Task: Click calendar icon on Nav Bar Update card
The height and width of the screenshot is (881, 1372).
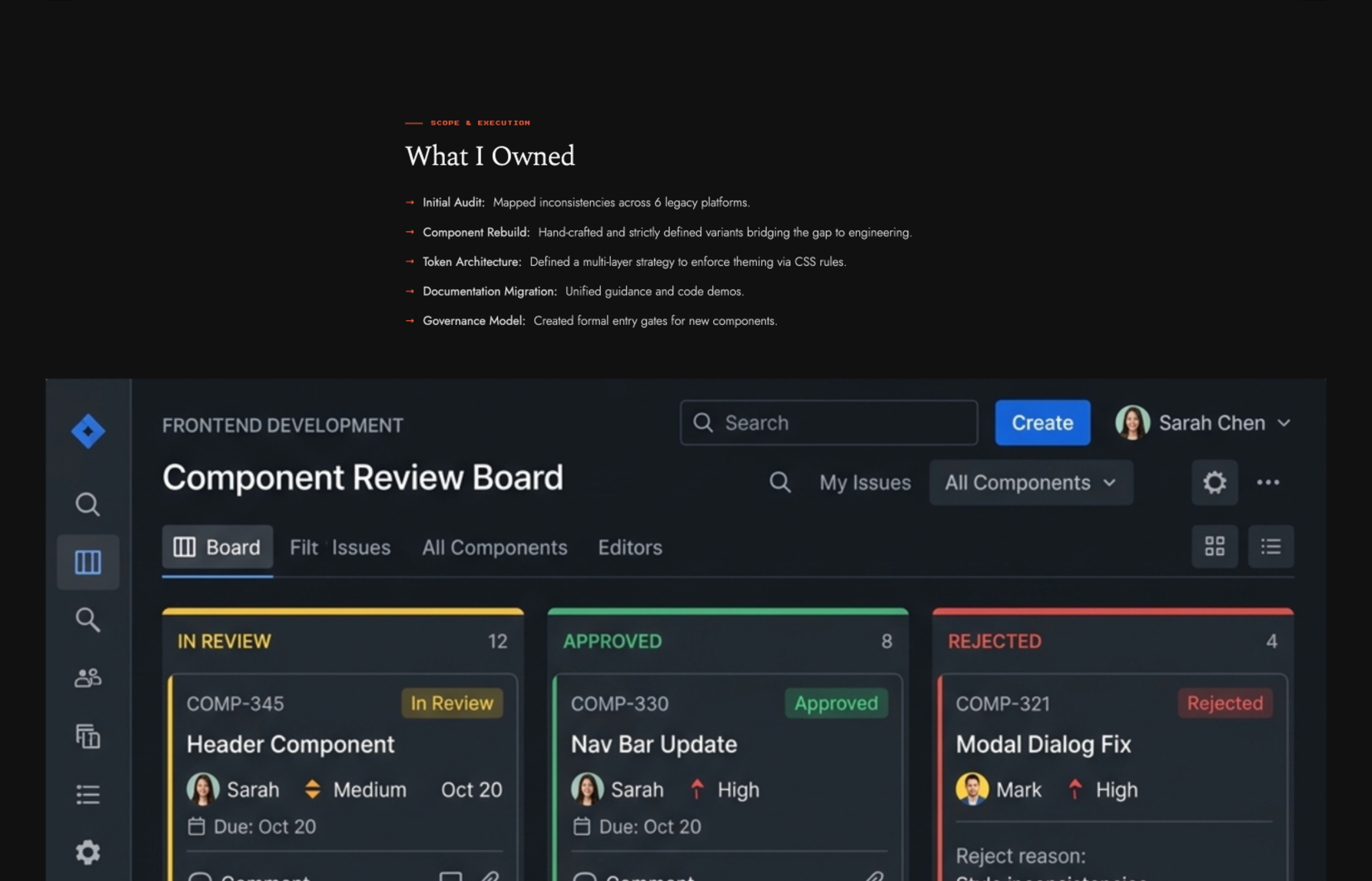Action: click(x=581, y=827)
